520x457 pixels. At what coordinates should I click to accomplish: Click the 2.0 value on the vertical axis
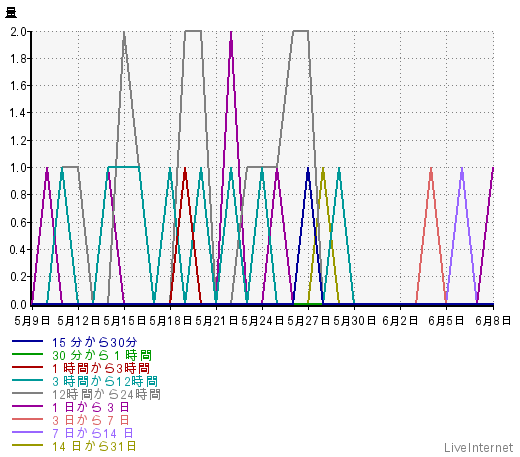[18, 32]
